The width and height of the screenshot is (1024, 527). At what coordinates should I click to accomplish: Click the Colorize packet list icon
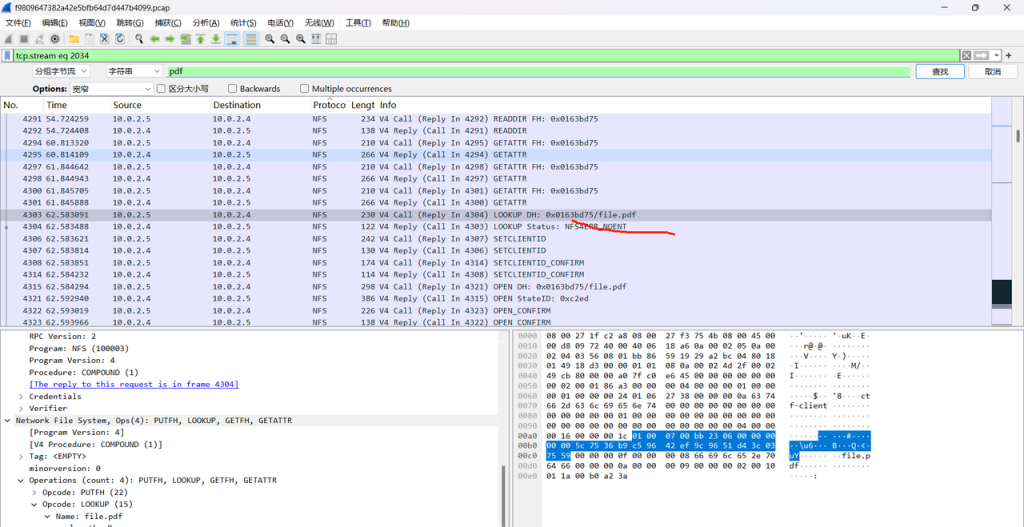click(250, 39)
